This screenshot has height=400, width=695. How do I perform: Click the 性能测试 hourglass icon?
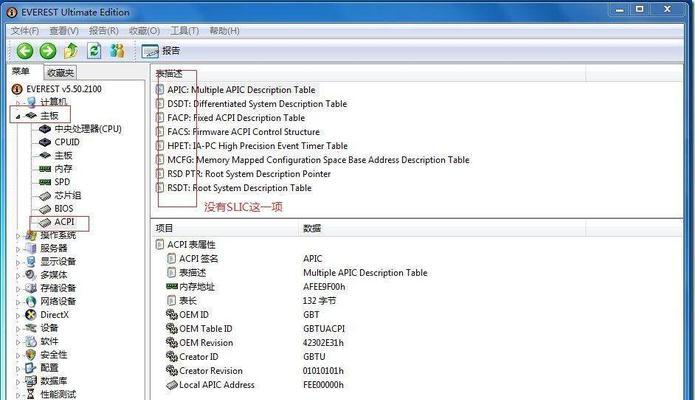(x=31, y=394)
